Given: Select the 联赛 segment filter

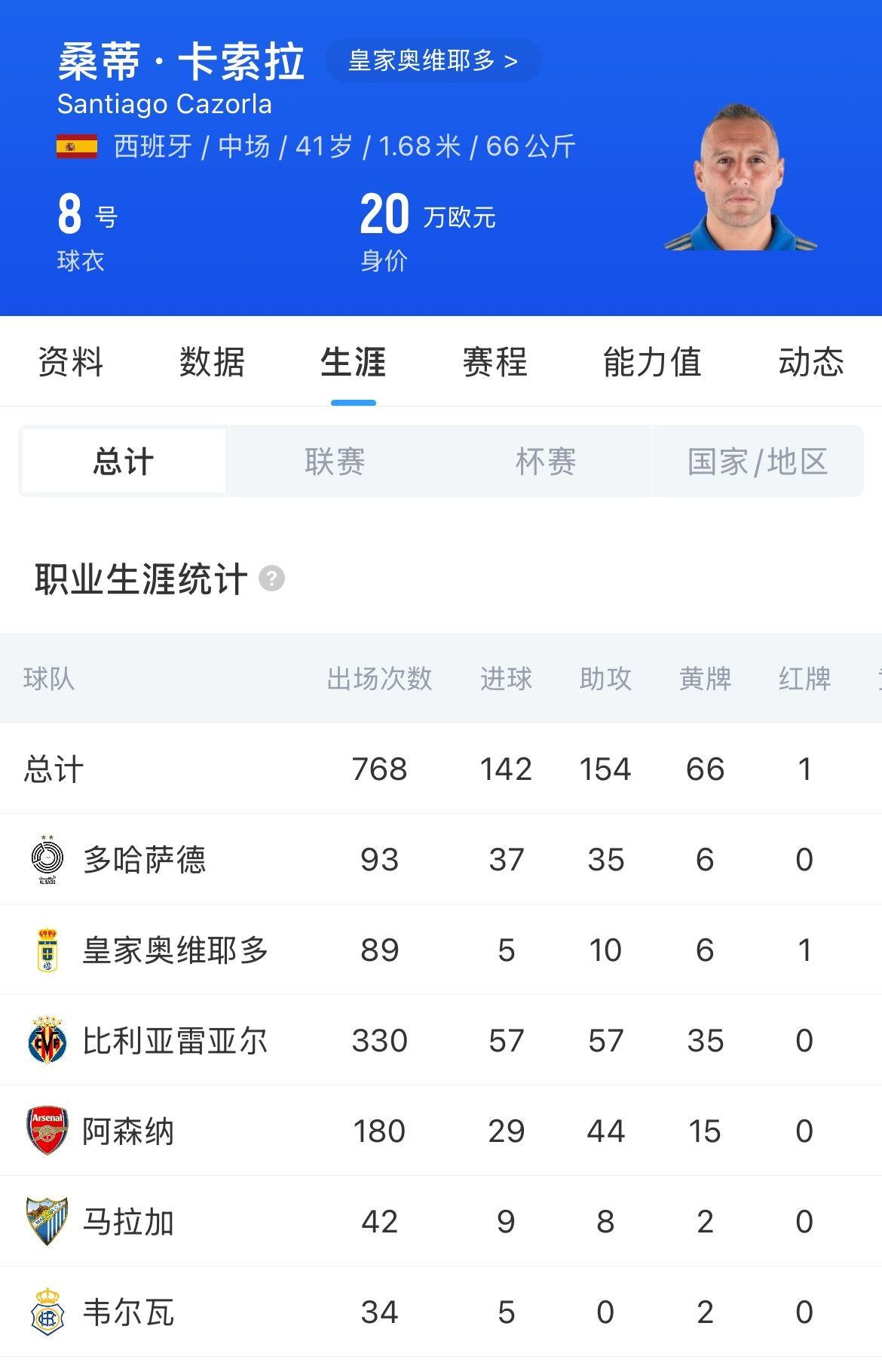Looking at the screenshot, I should [x=335, y=461].
